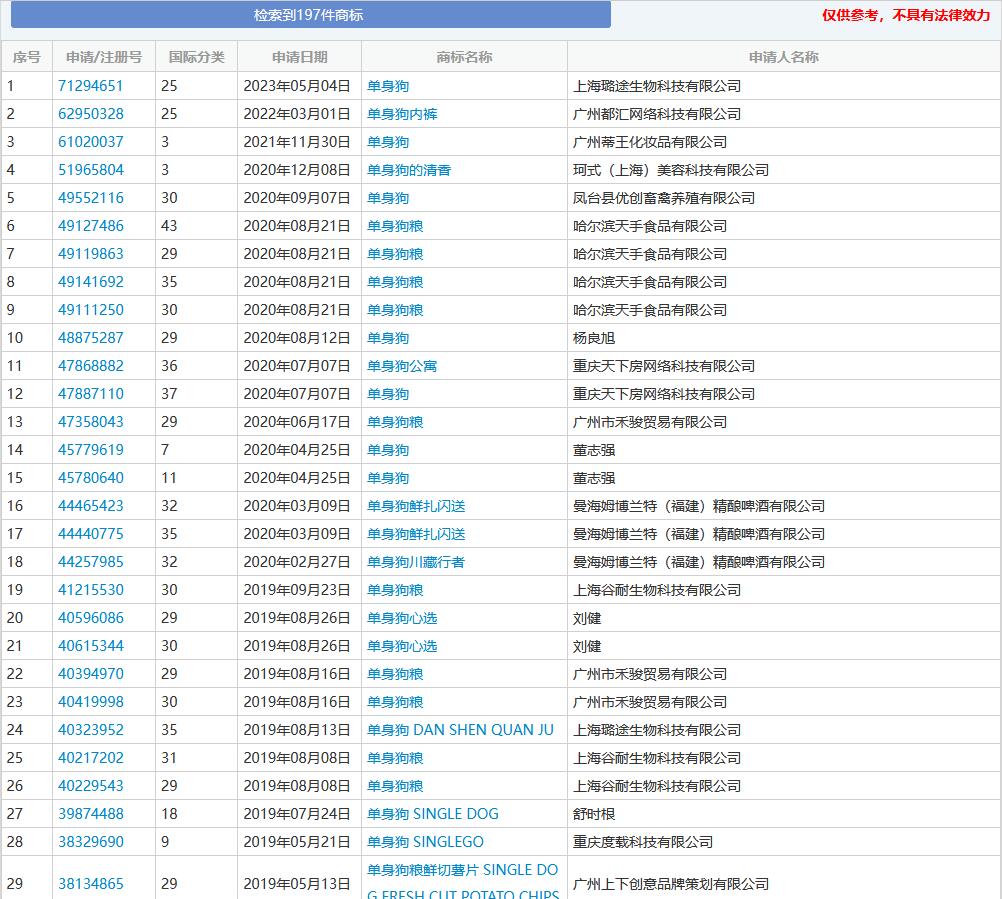This screenshot has height=899, width=1002.
Task: Open registration number 49111250
Action: (x=91, y=310)
